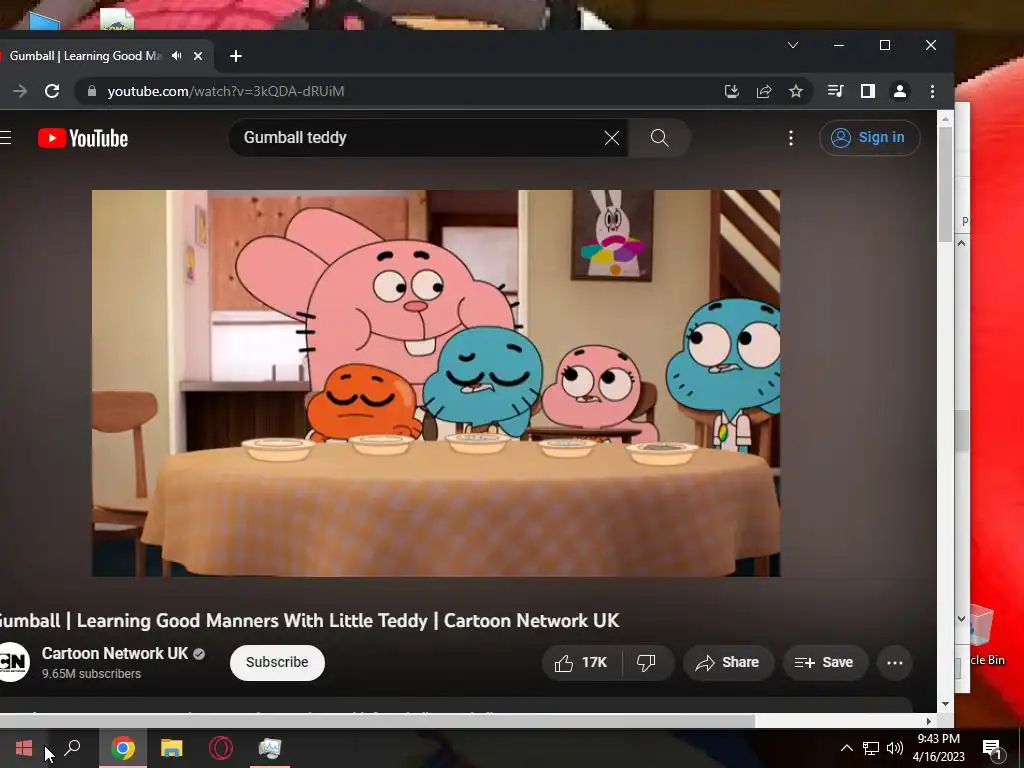1024x768 pixels.
Task: Open the Cartoon Network channel avatar
Action: (x=12, y=662)
